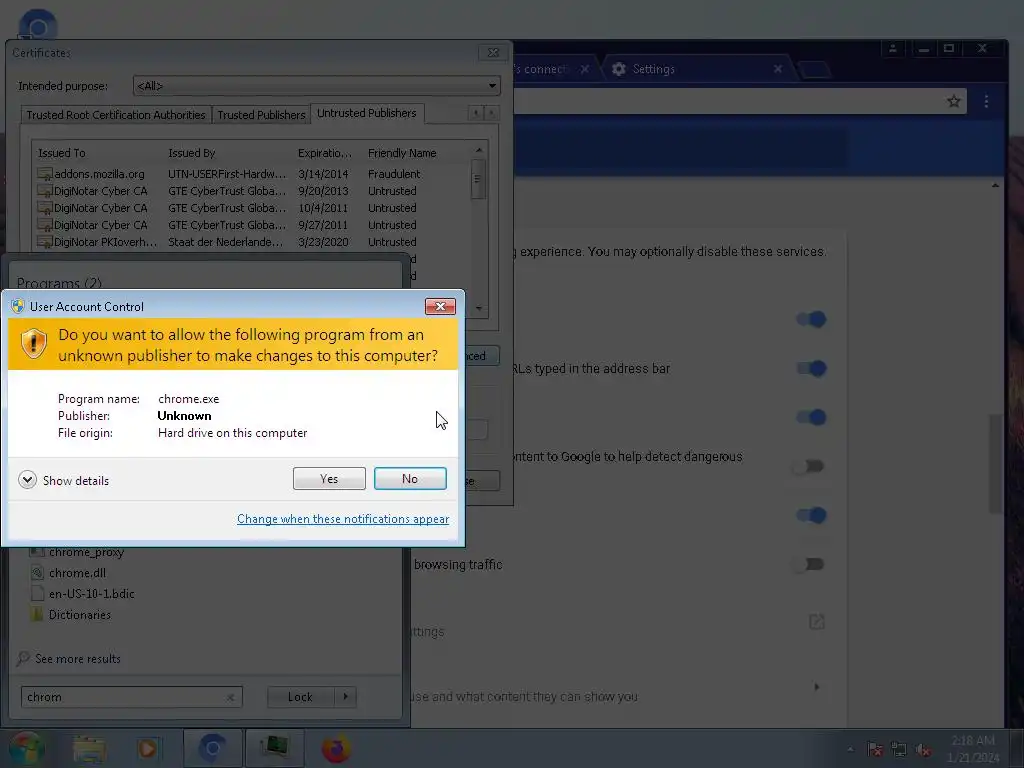Click See more results link

tap(78, 658)
